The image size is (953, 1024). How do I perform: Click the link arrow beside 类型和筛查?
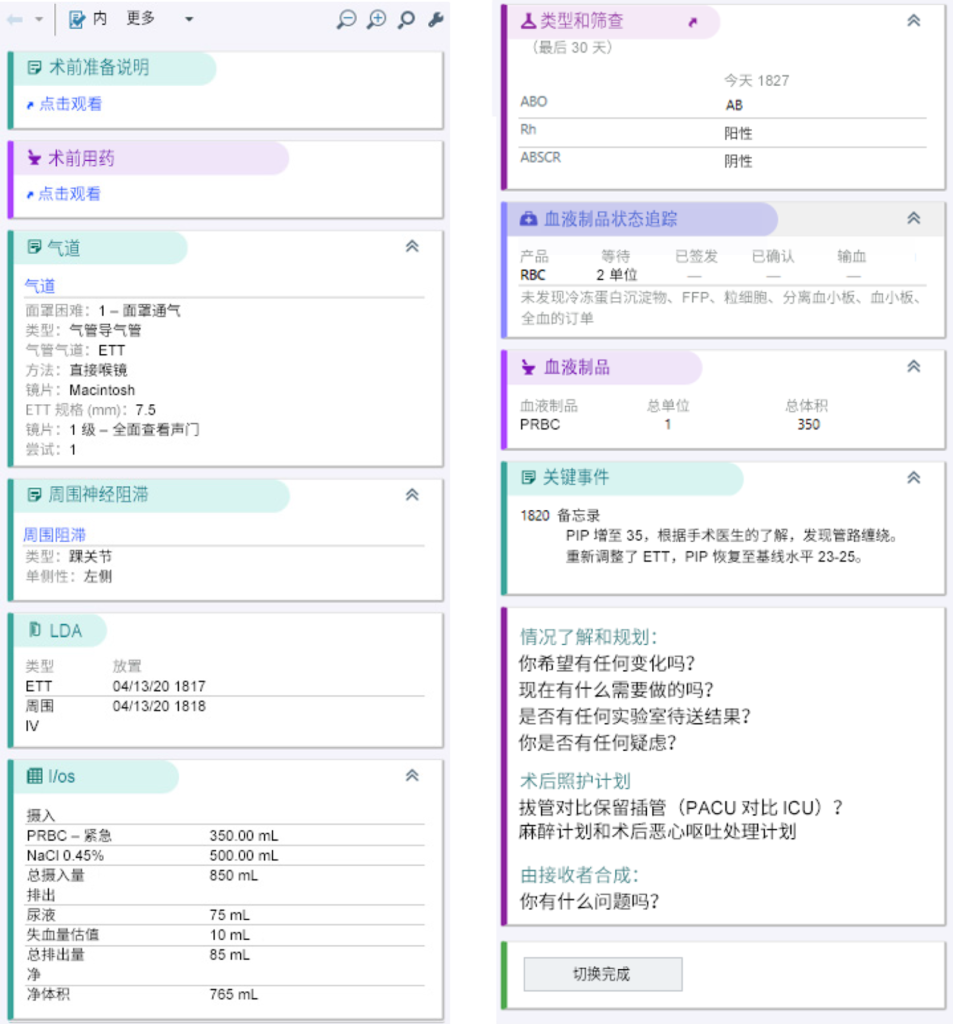693,23
